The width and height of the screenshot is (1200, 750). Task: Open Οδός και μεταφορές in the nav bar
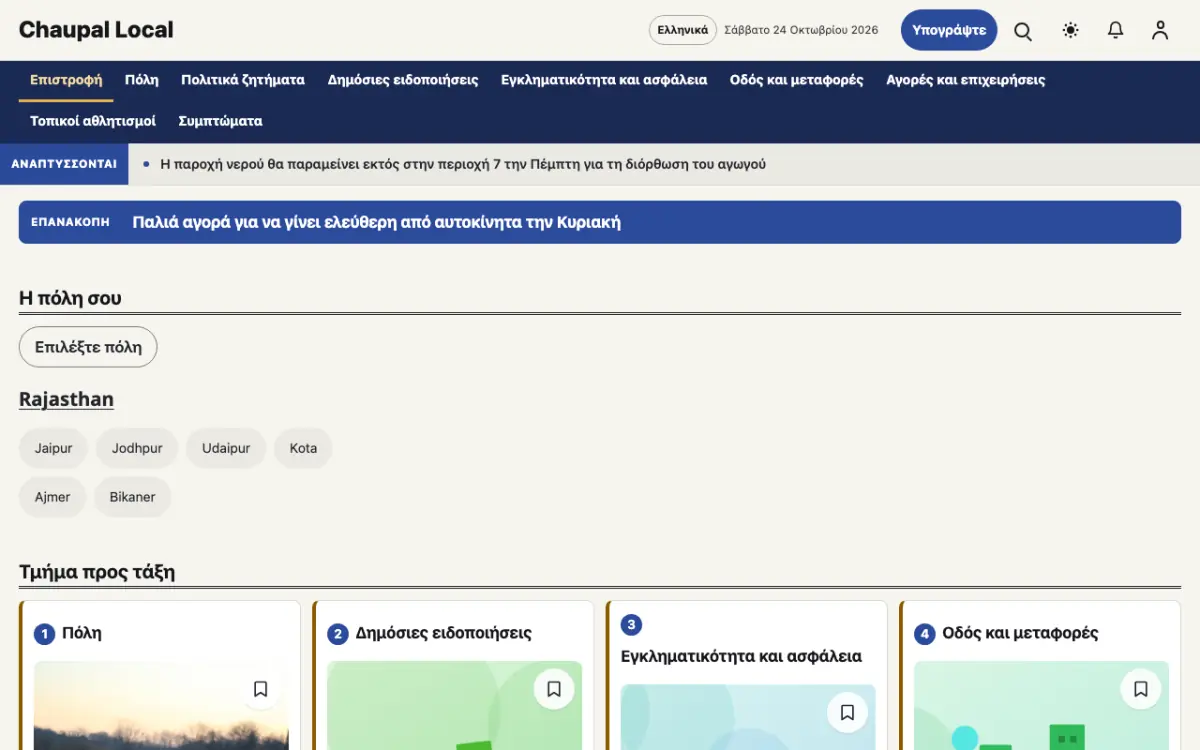797,80
